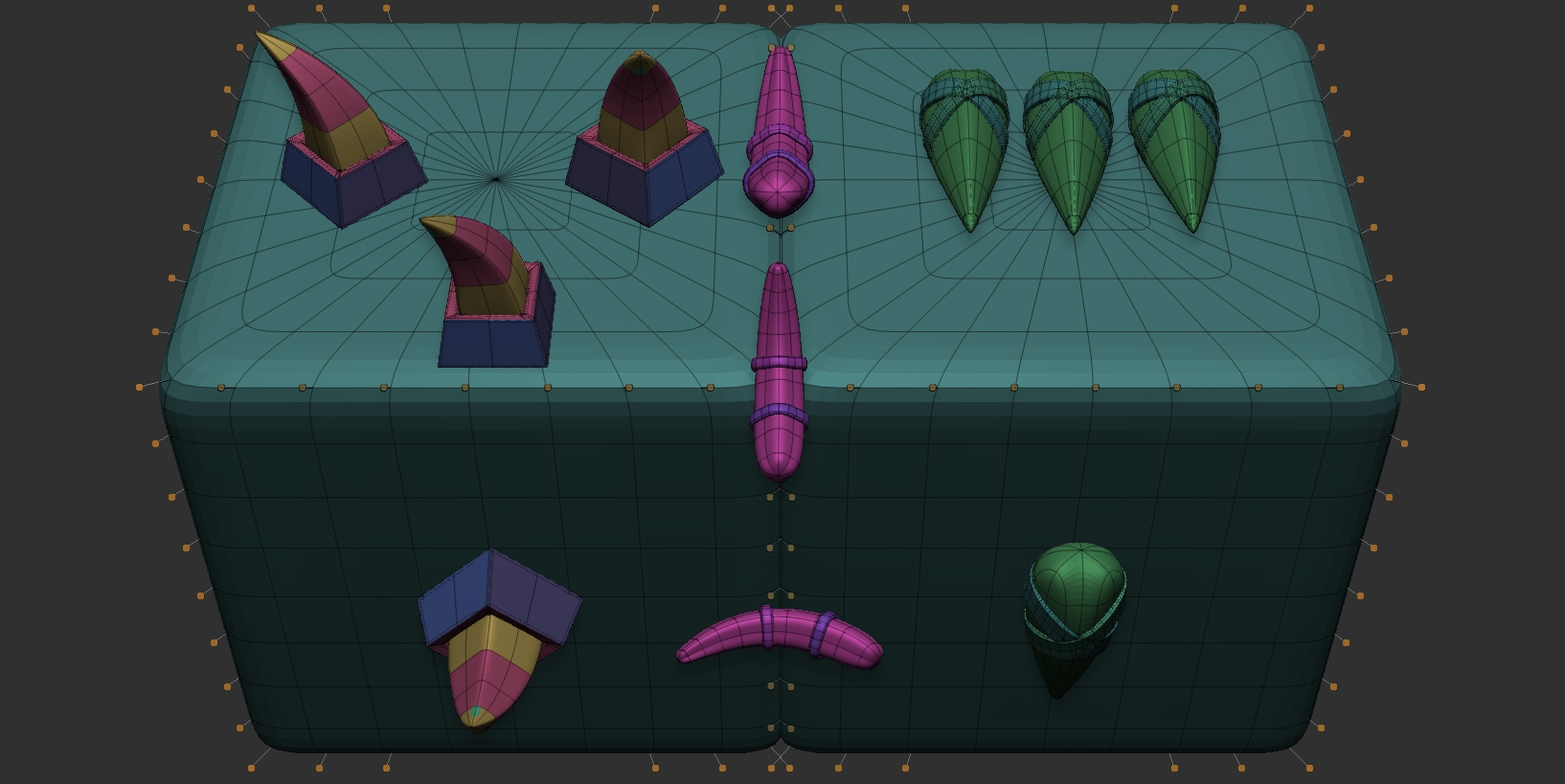Select the left purple ring on the curved bottom tentacle
Screen dimensions: 1565x784
[766, 627]
